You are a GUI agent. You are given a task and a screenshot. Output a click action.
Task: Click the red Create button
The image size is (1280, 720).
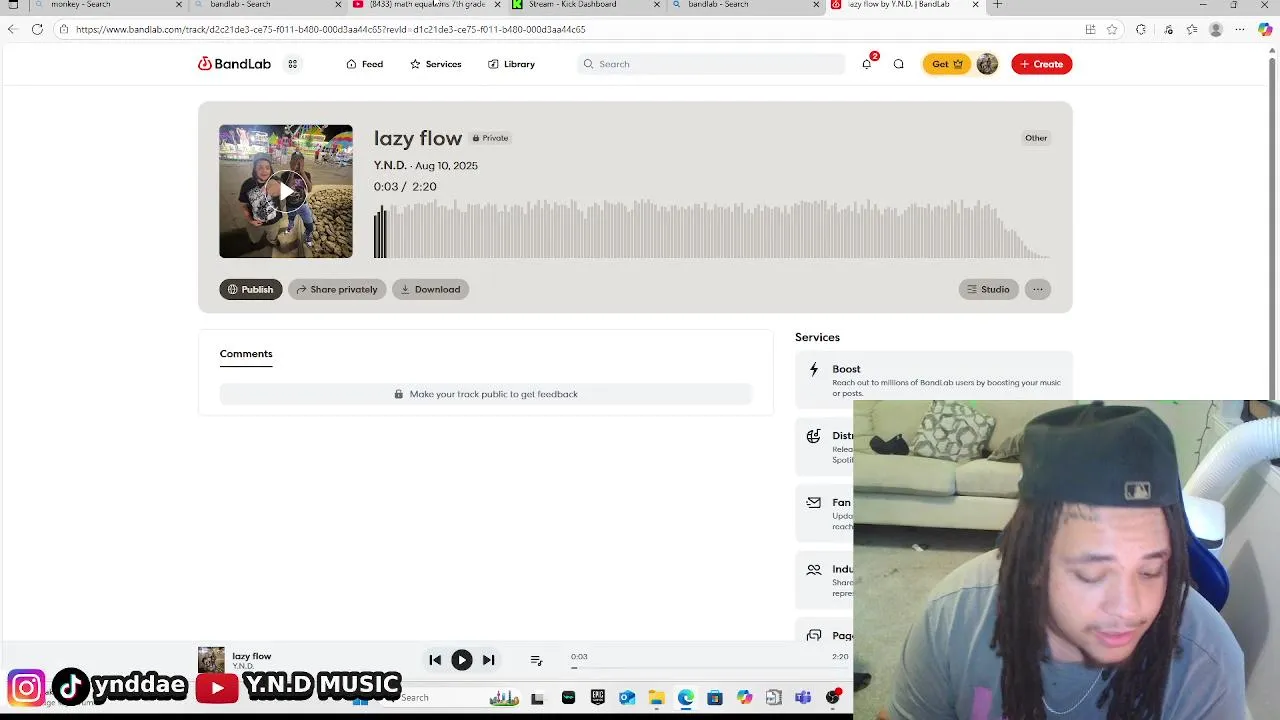pos(1041,64)
